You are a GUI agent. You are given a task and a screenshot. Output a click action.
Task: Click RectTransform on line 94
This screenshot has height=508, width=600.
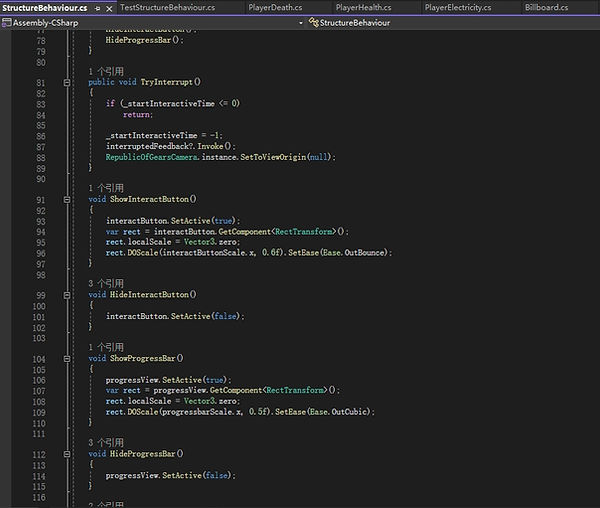click(304, 231)
